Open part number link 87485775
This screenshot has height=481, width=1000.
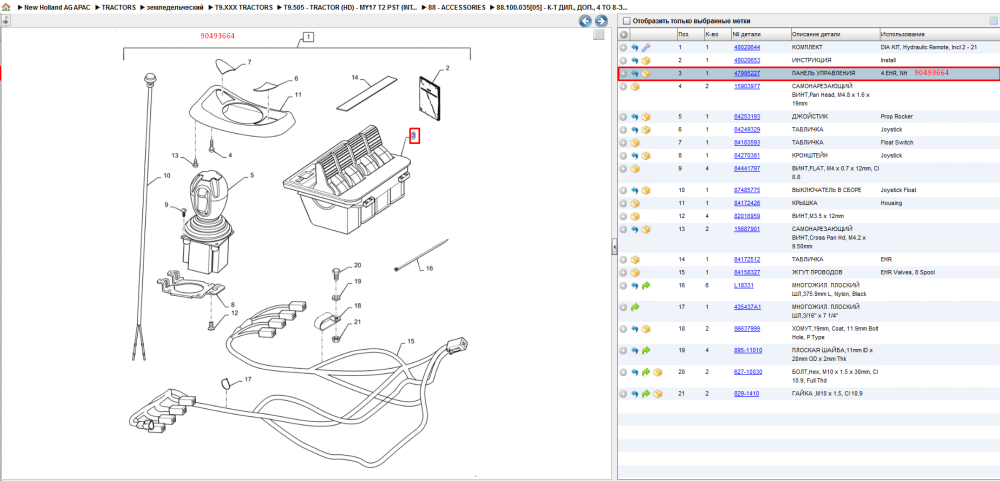747,190
